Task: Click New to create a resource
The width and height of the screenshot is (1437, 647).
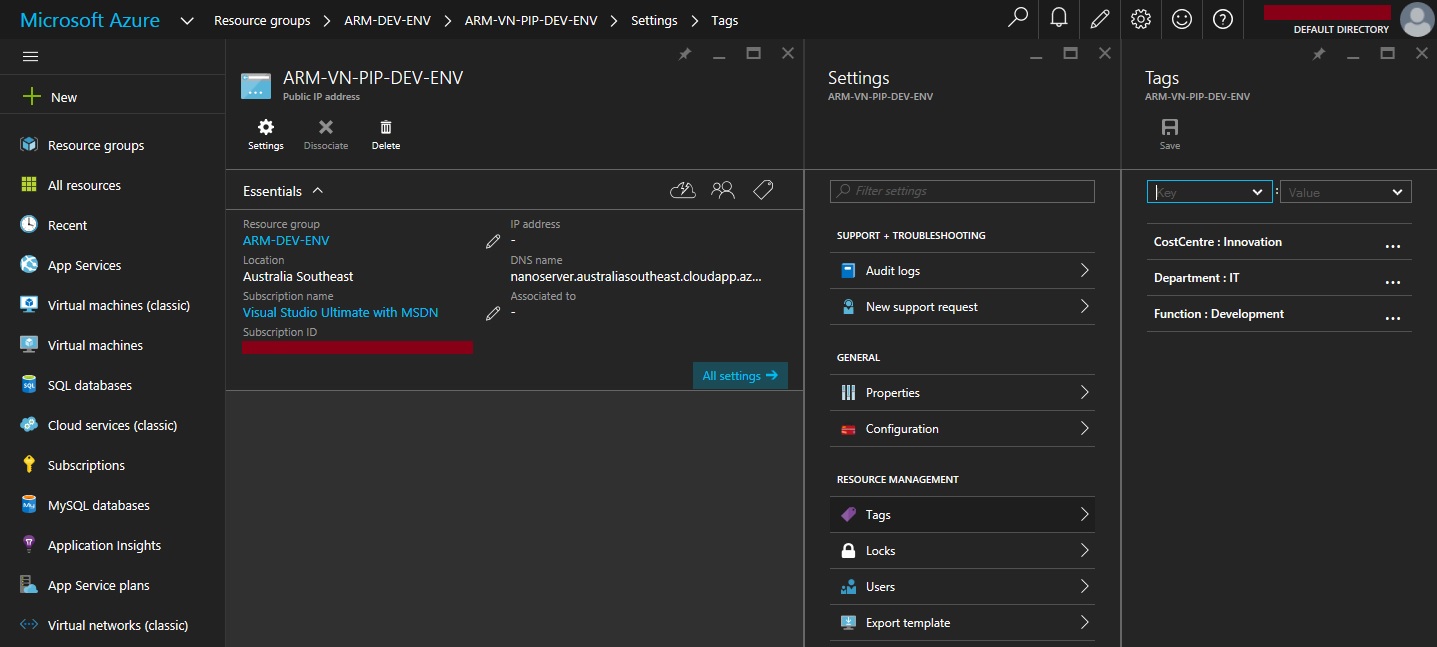Action: pos(50,97)
